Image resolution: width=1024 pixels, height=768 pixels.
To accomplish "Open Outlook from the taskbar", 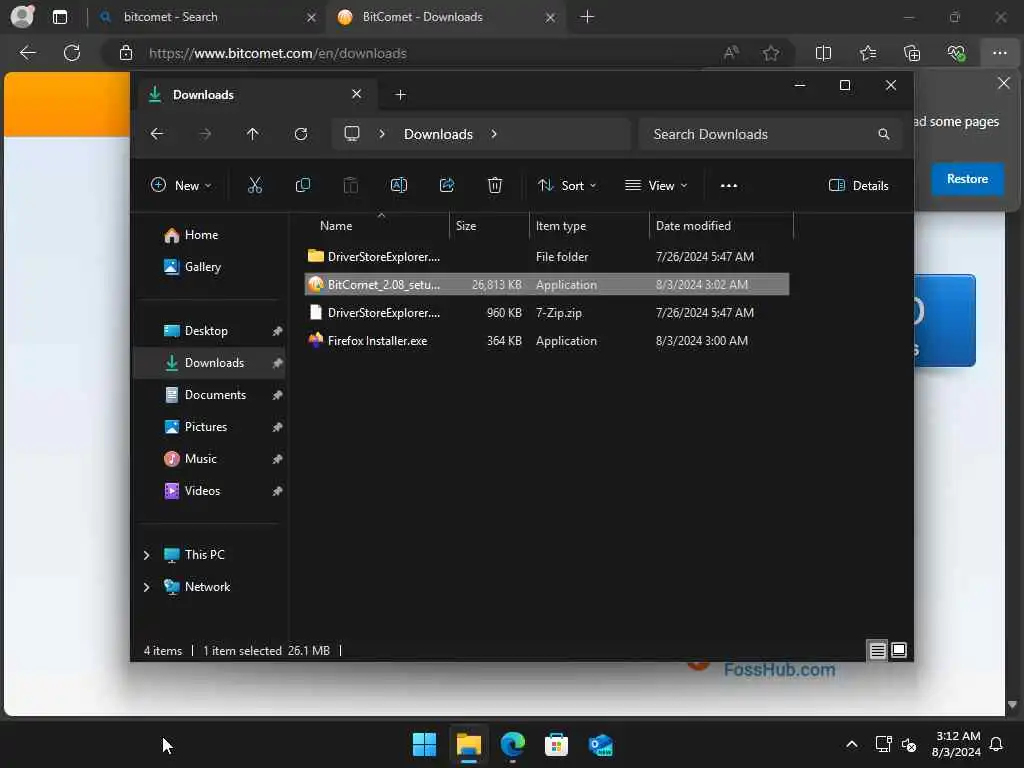I will click(x=600, y=744).
